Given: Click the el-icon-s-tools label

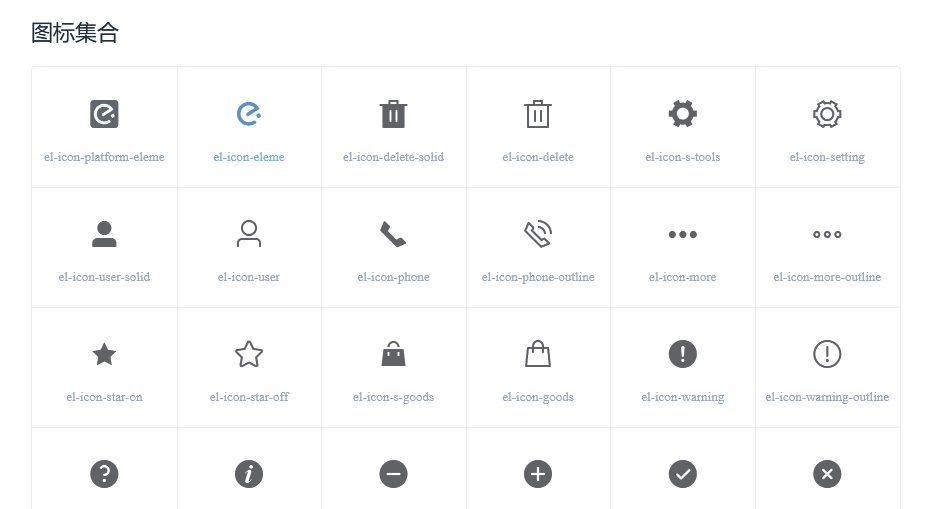Looking at the screenshot, I should 683,157.
